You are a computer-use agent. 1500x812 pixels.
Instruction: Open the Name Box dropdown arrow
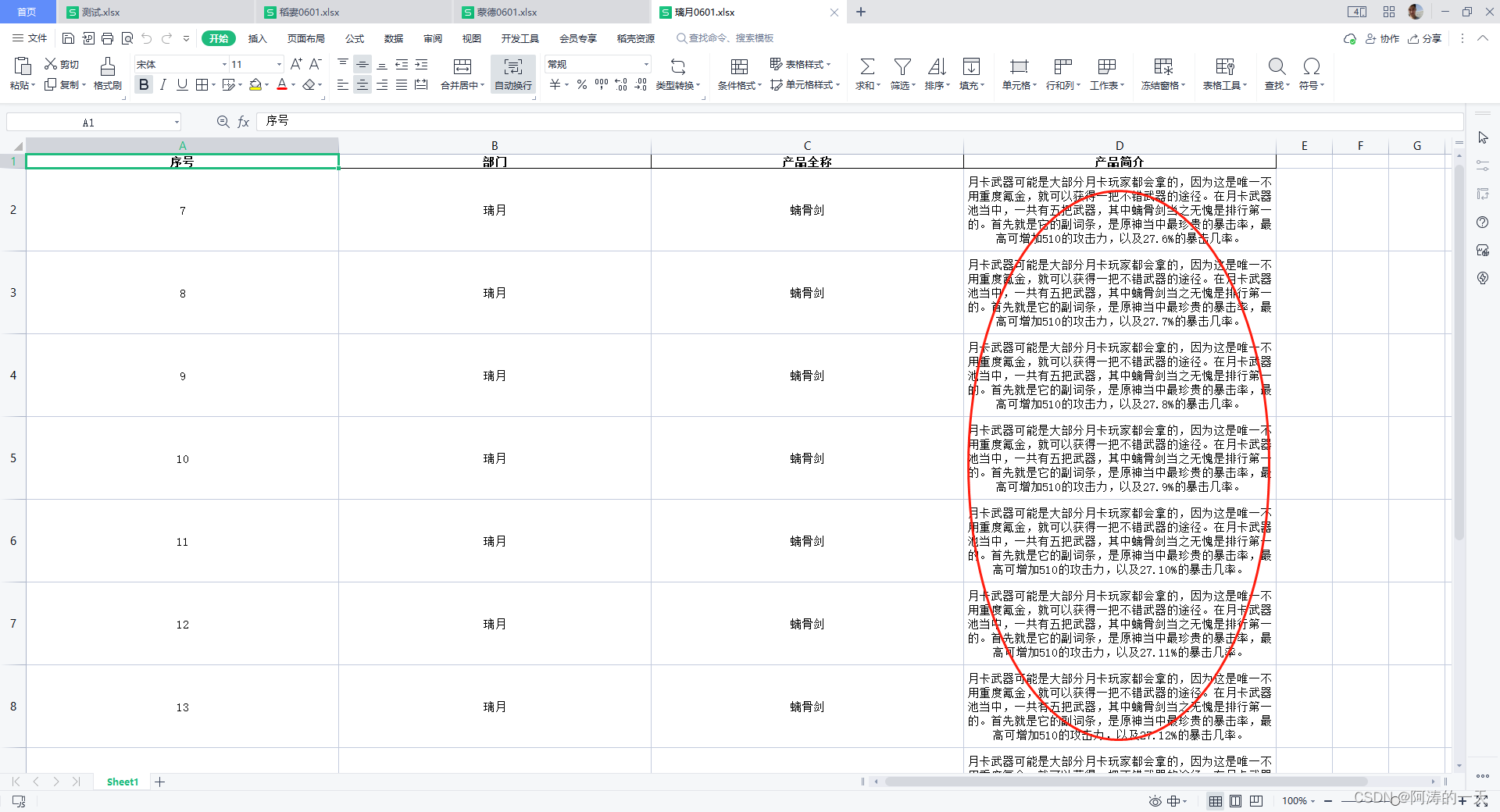177,122
